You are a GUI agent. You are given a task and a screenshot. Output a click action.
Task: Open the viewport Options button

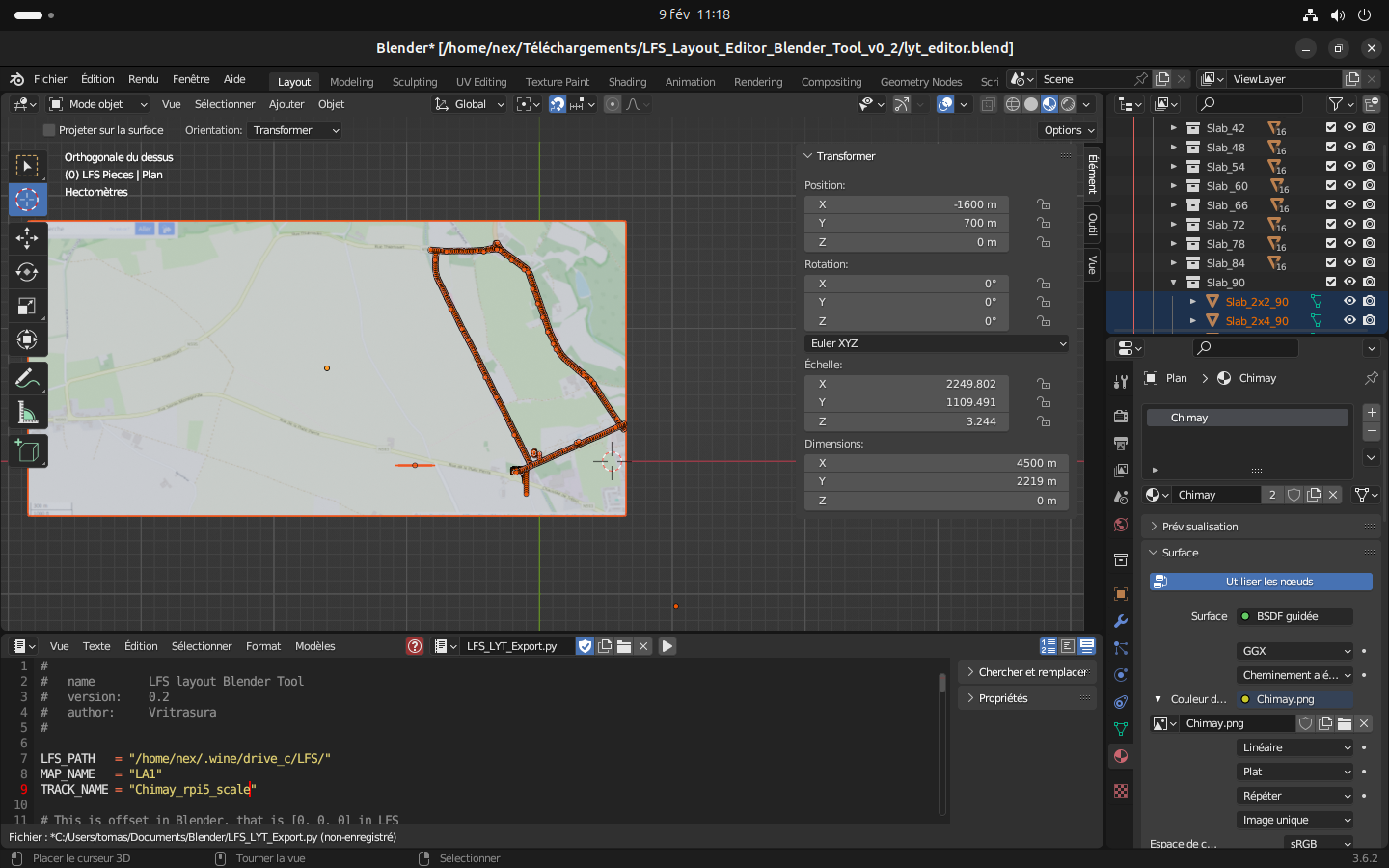1069,130
